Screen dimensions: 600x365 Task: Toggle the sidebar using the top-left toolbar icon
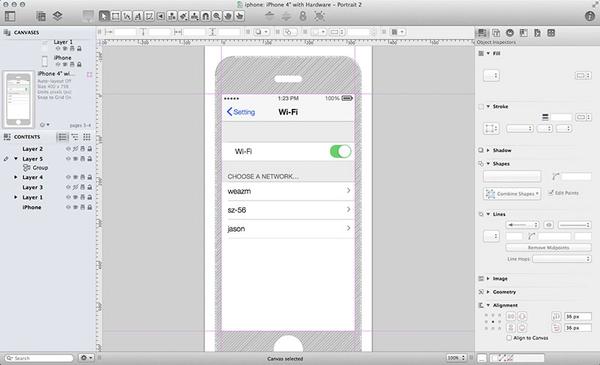pos(10,16)
